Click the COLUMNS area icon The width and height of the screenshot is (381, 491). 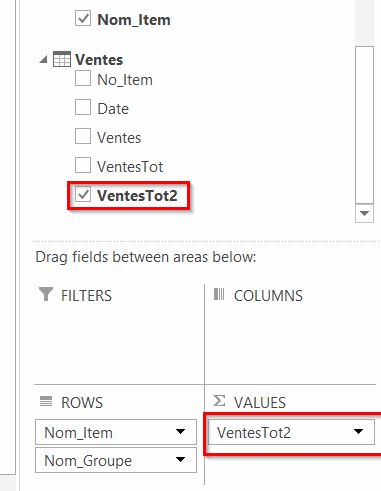click(x=219, y=294)
